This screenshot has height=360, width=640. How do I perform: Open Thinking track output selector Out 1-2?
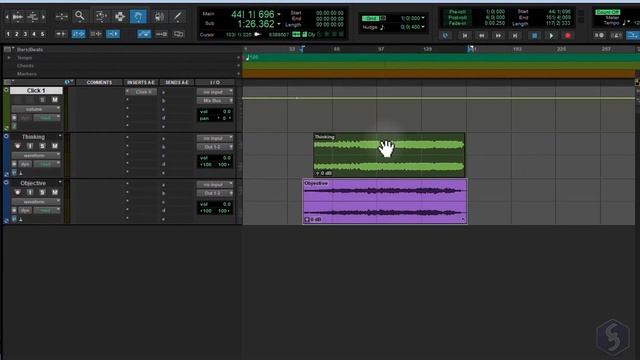[x=215, y=147]
